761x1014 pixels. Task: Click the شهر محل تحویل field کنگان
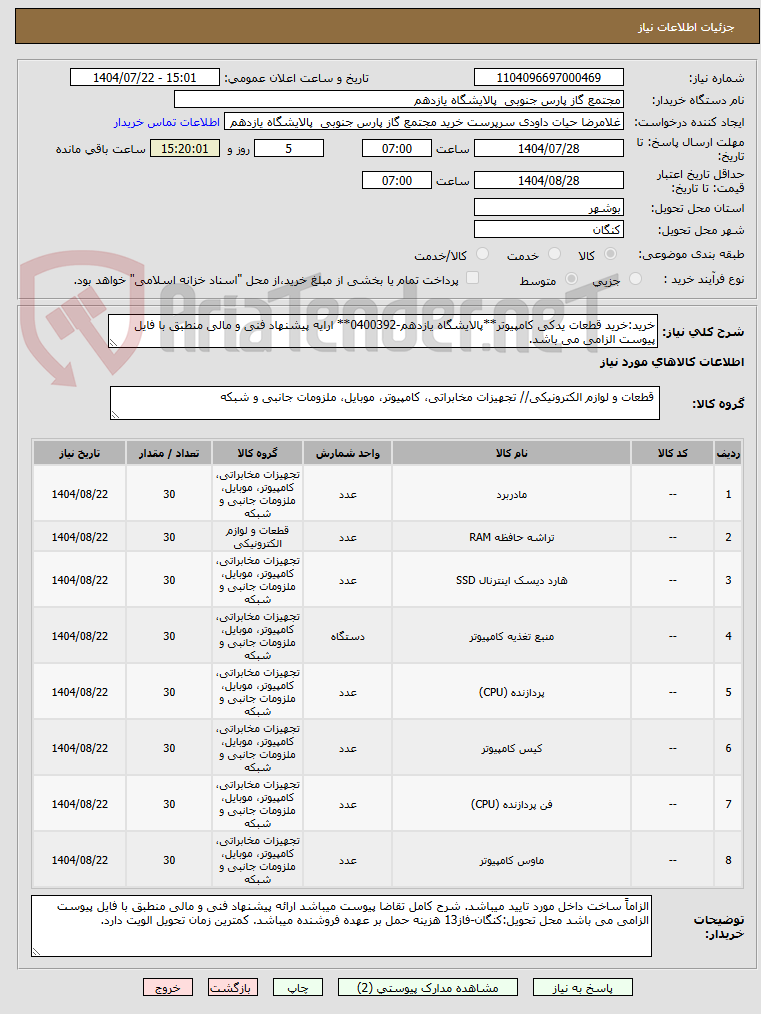click(x=548, y=230)
